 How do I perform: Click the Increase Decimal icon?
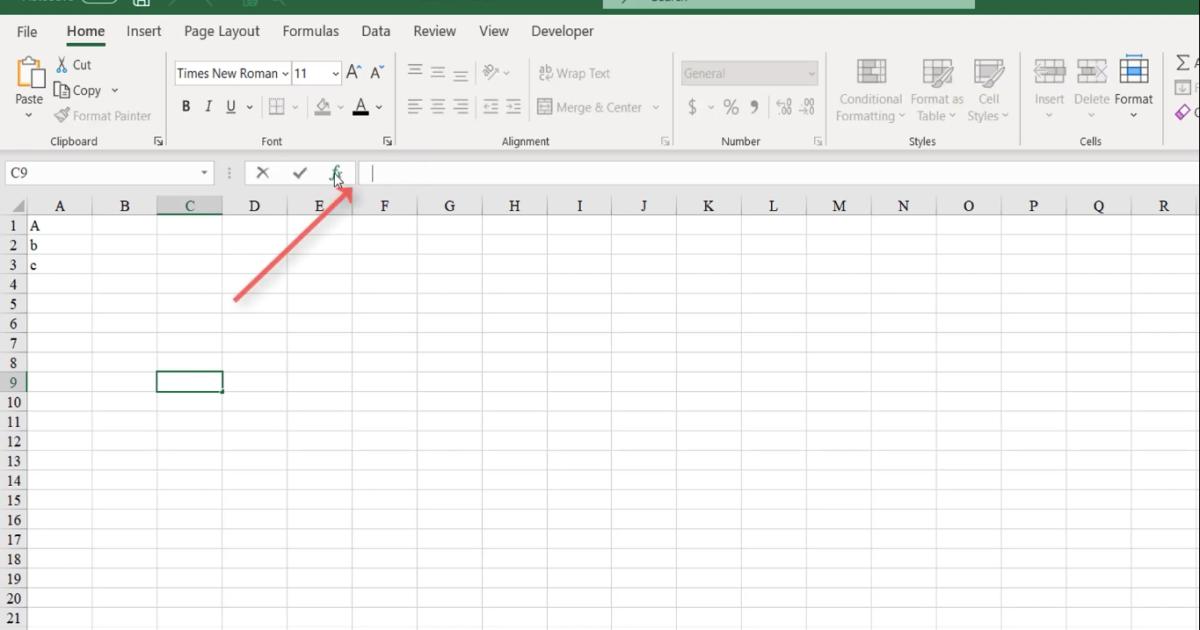[783, 107]
